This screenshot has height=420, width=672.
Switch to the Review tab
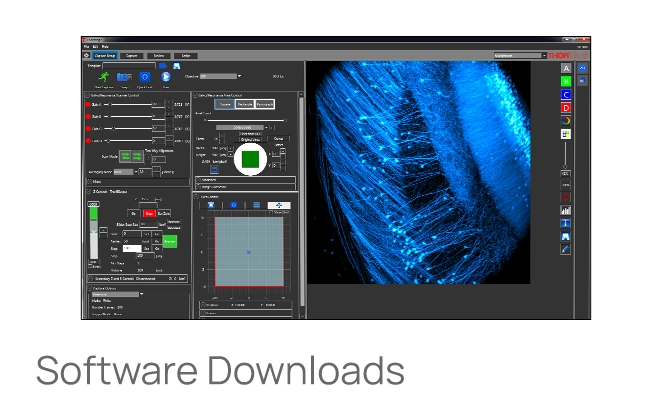[159, 56]
